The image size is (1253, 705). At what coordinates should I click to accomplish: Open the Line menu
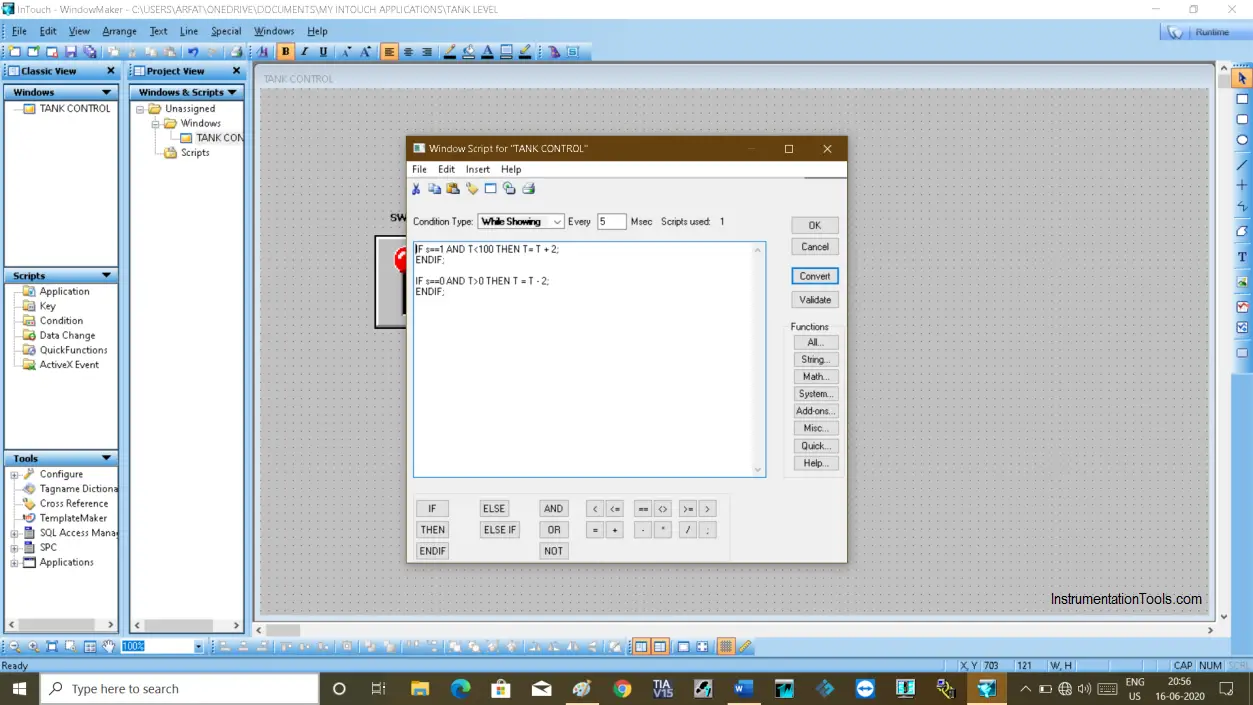[x=189, y=31]
